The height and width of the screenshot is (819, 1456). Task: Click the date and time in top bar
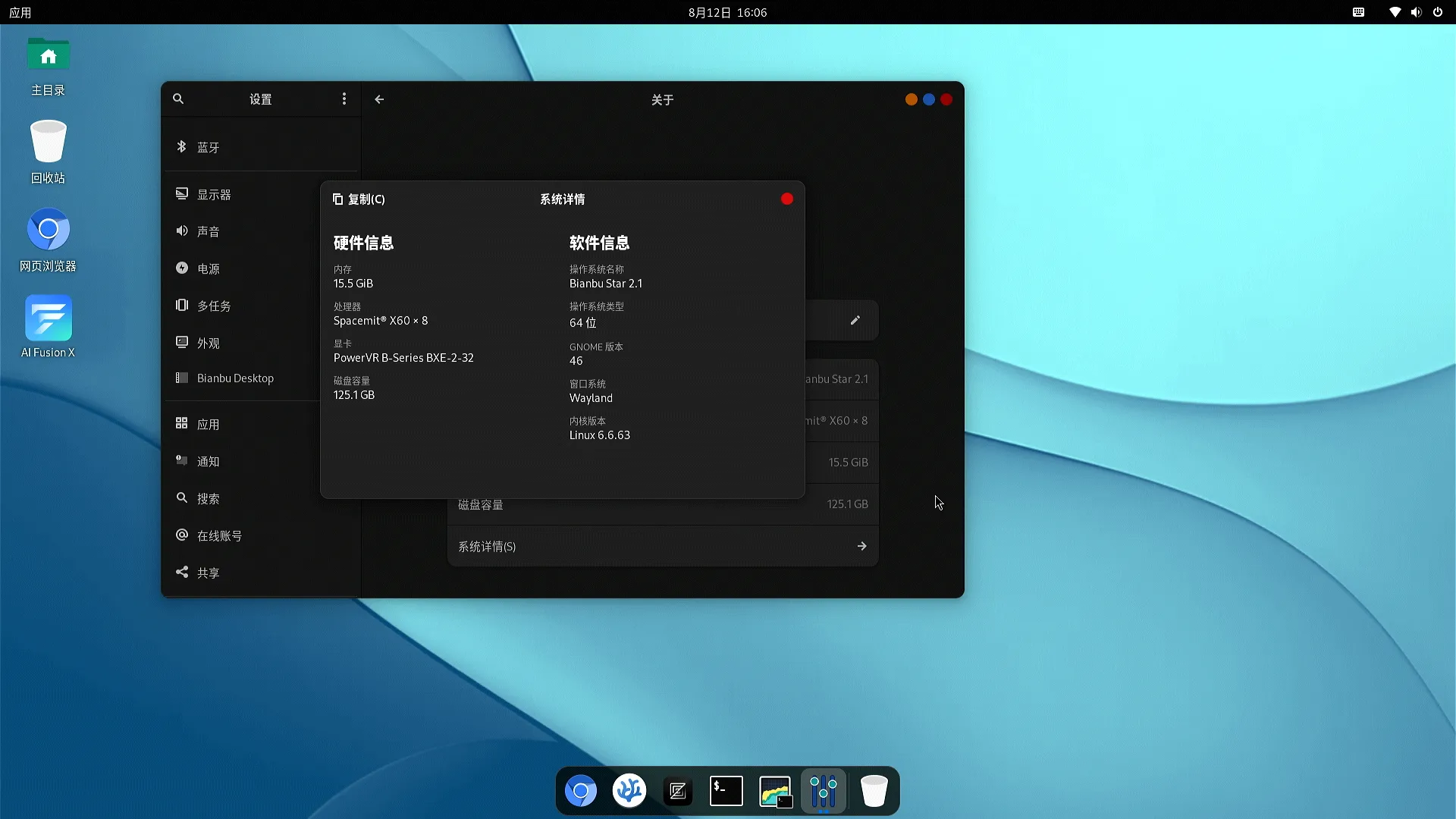[x=727, y=12]
